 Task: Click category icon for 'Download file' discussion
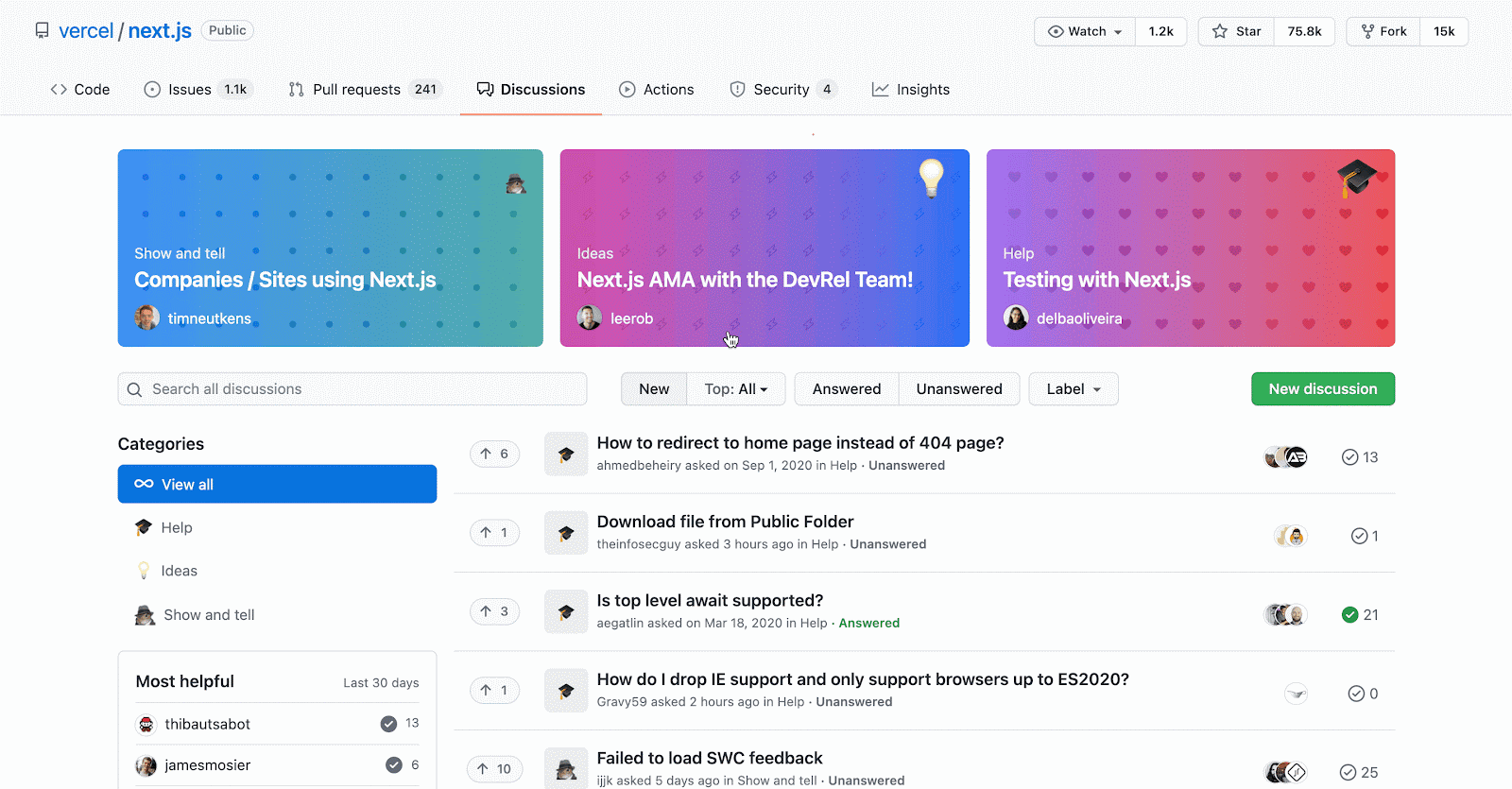click(x=566, y=533)
